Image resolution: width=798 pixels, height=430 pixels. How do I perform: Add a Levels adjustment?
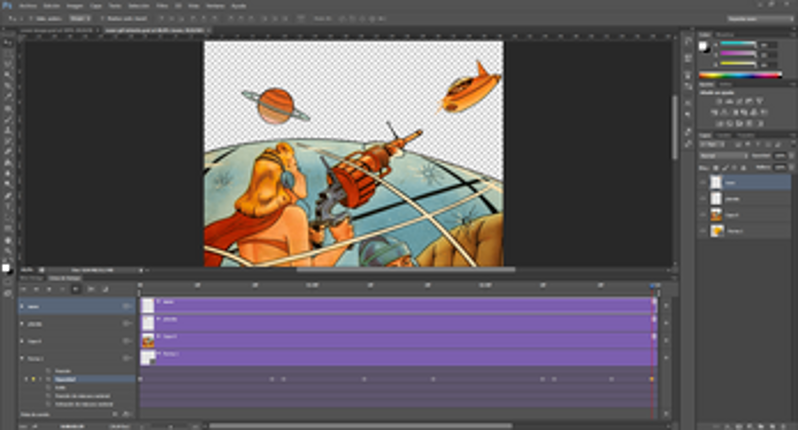[729, 101]
